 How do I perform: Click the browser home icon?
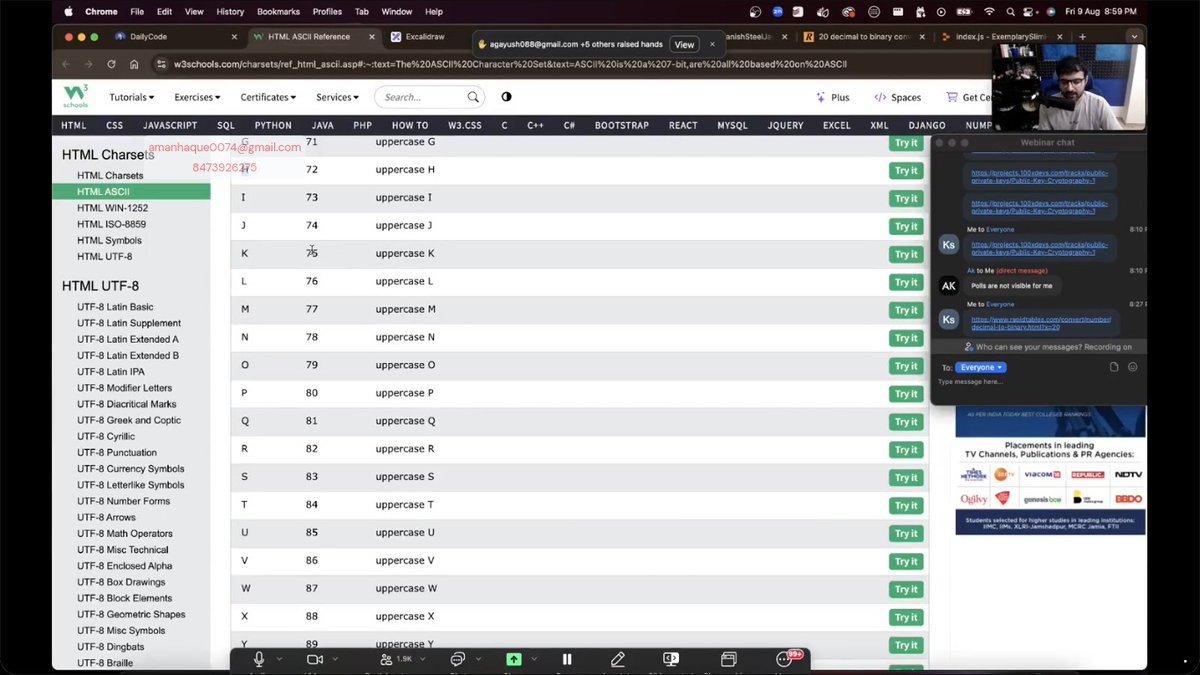[134, 64]
